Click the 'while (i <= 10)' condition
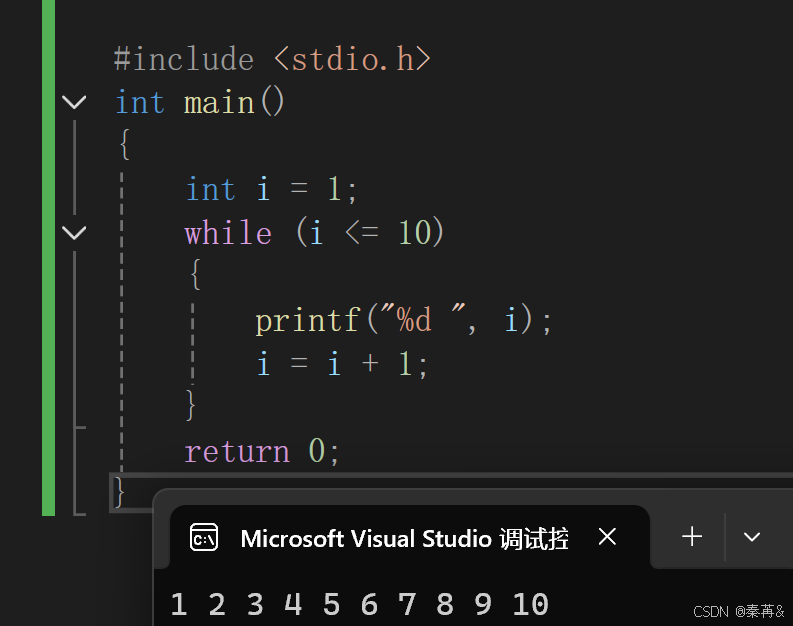 (314, 233)
